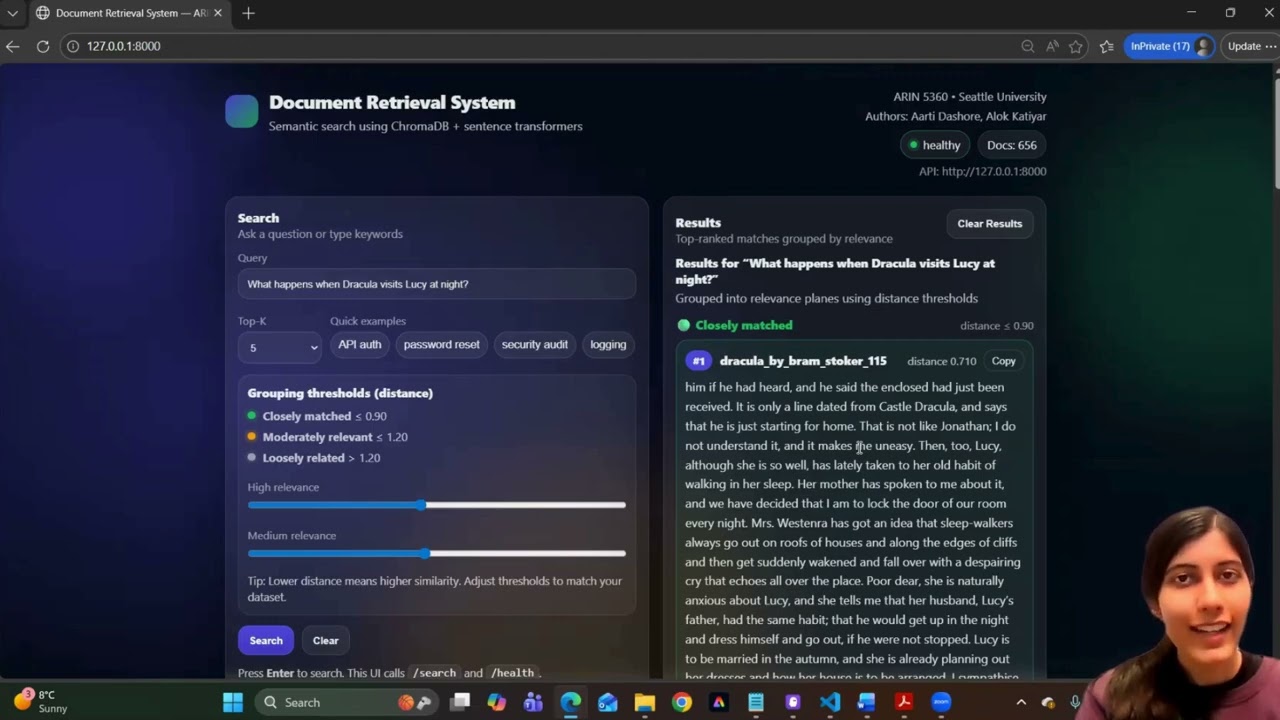1280x720 pixels.
Task: Add page to favorites with star icon
Action: point(1076,46)
